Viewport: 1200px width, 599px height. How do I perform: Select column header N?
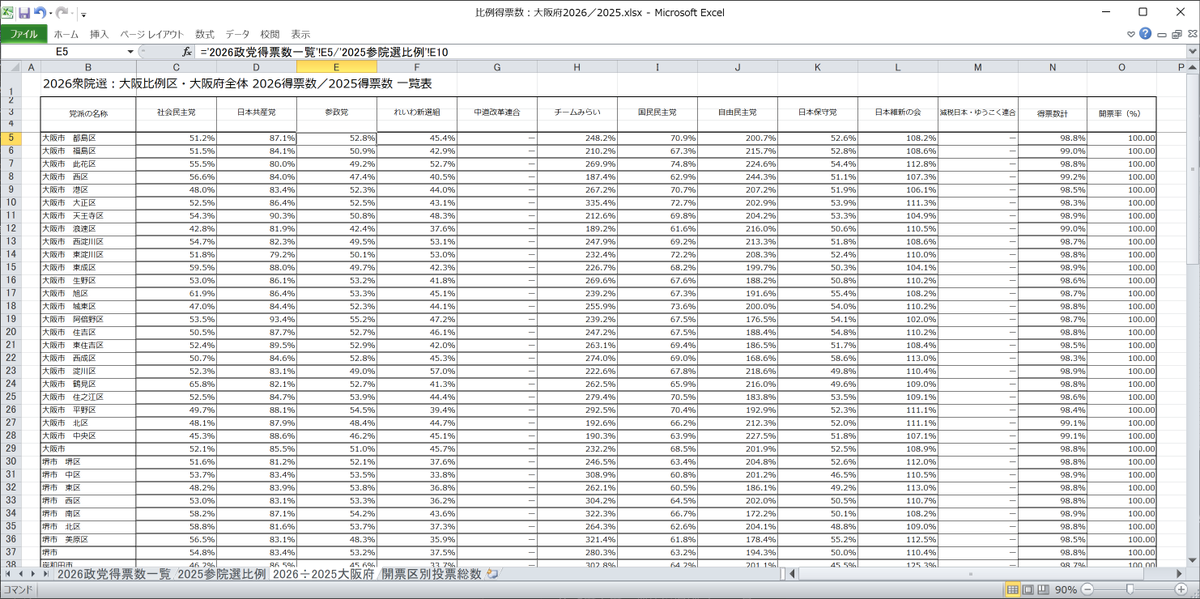[x=1052, y=68]
